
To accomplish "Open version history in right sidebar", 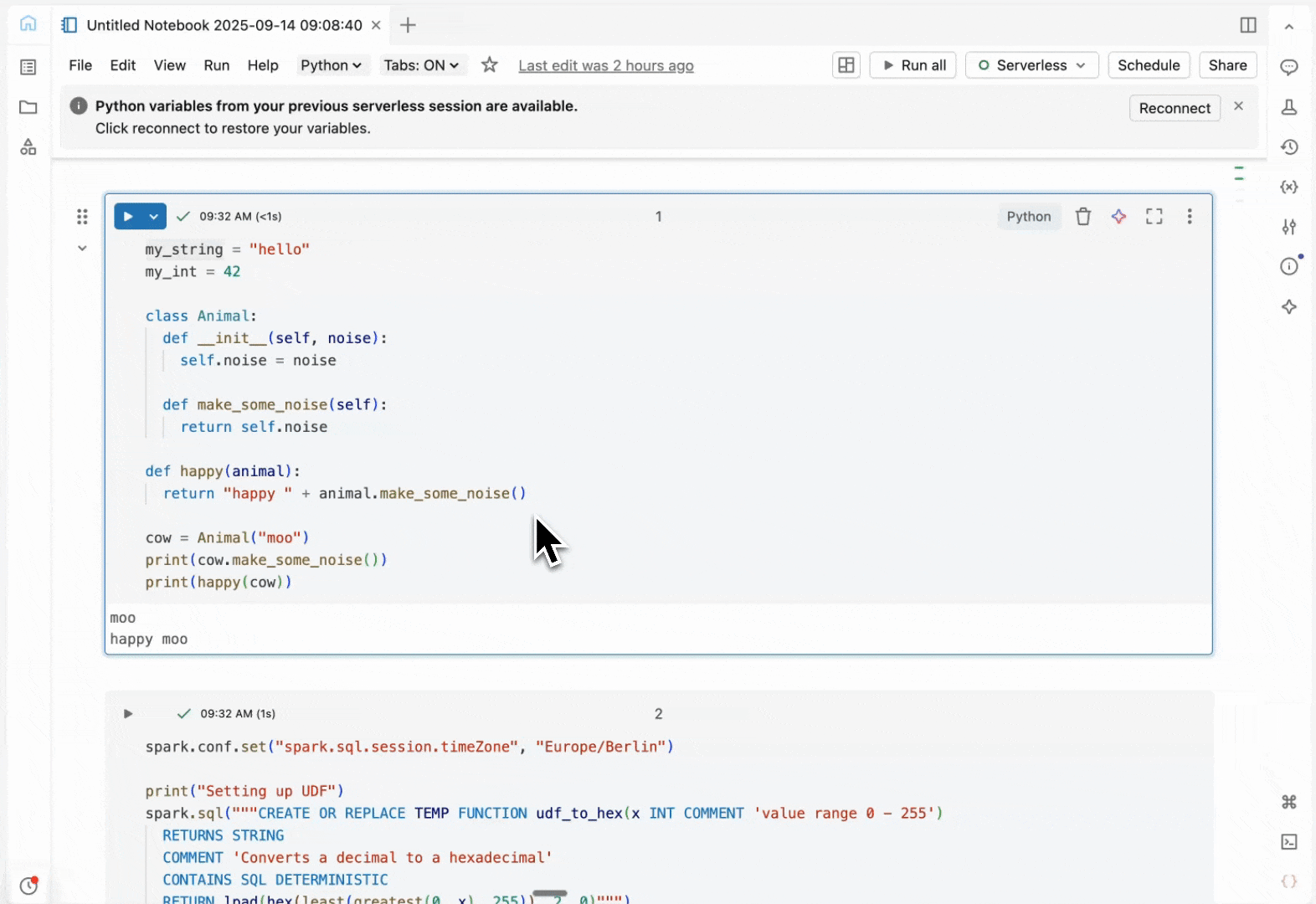I will pos(1289,147).
